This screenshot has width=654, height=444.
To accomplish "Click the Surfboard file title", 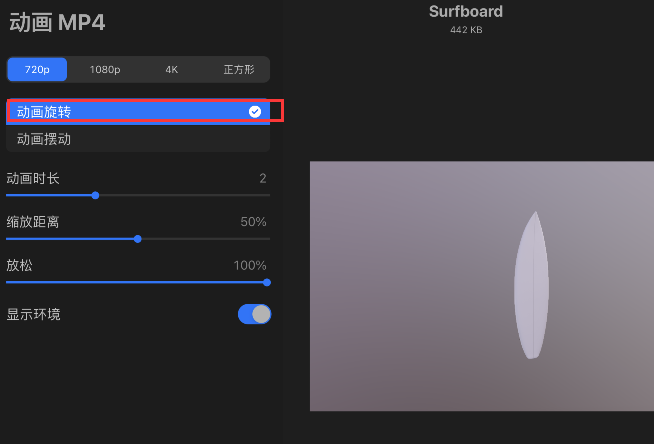I will tap(466, 12).
